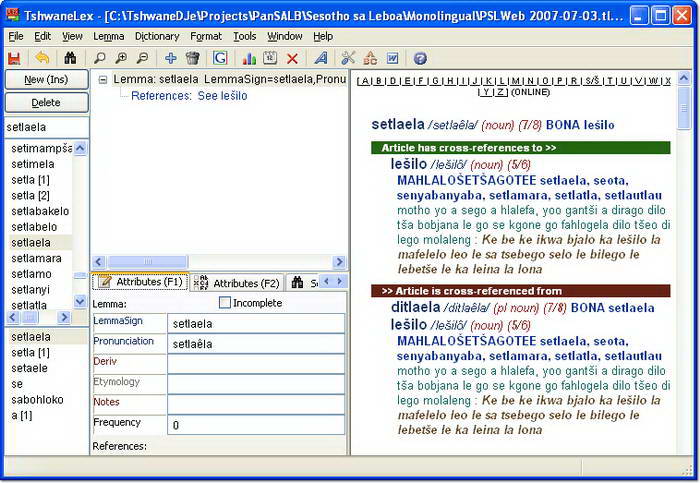Click the lemma list scroll up arrow
700x483 pixels.
coord(80,148)
